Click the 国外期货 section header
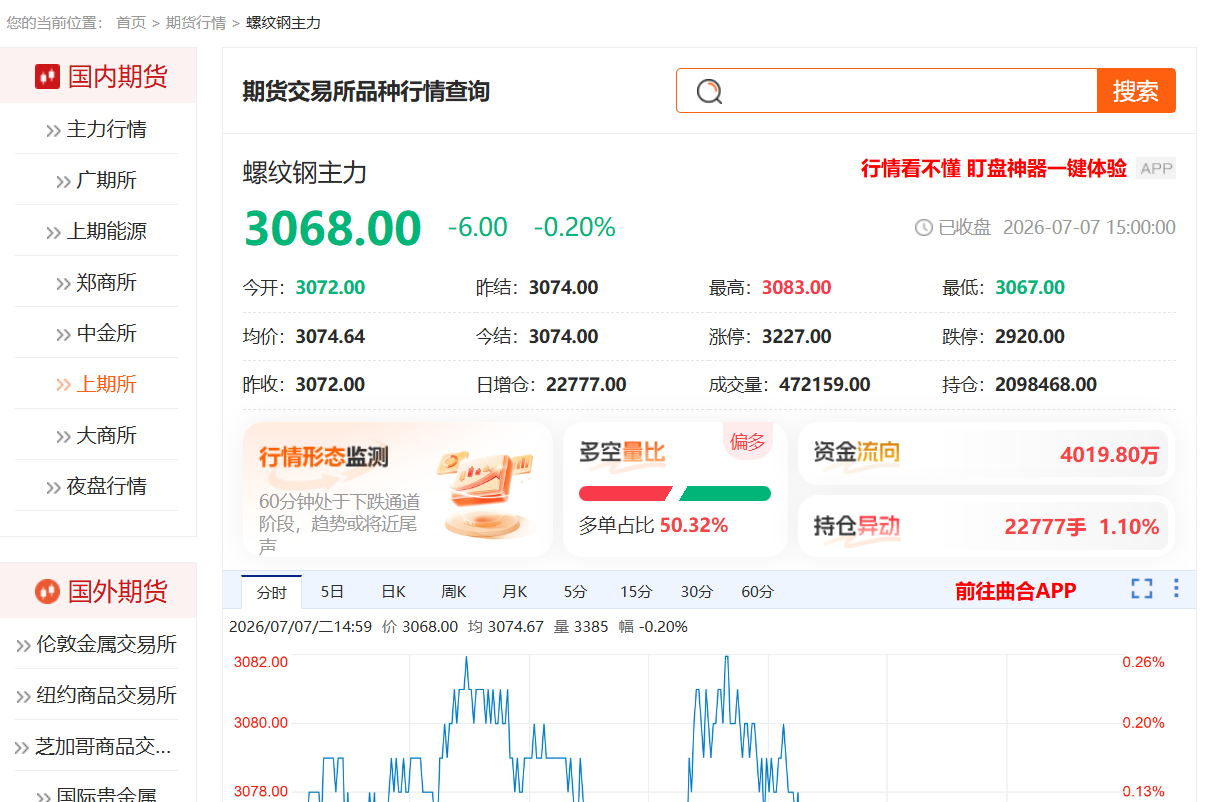The height and width of the screenshot is (802, 1210). 98,591
